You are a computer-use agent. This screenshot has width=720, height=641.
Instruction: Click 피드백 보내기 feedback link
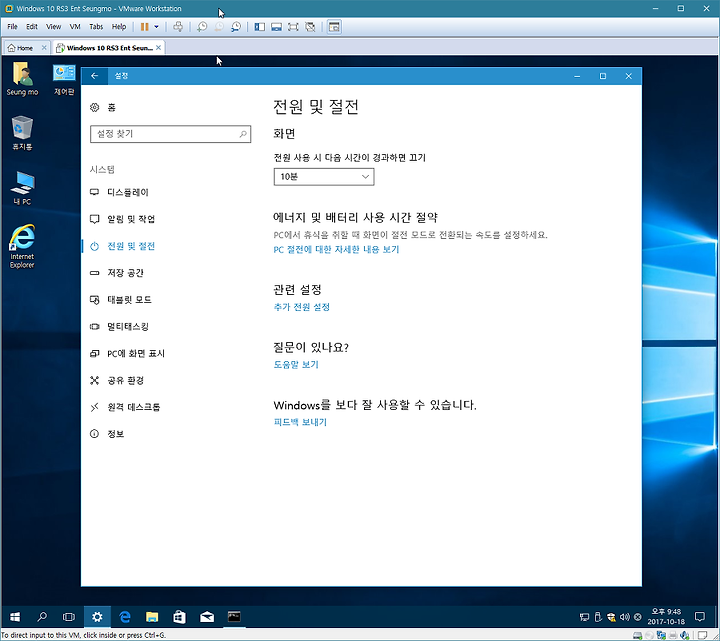coord(300,422)
